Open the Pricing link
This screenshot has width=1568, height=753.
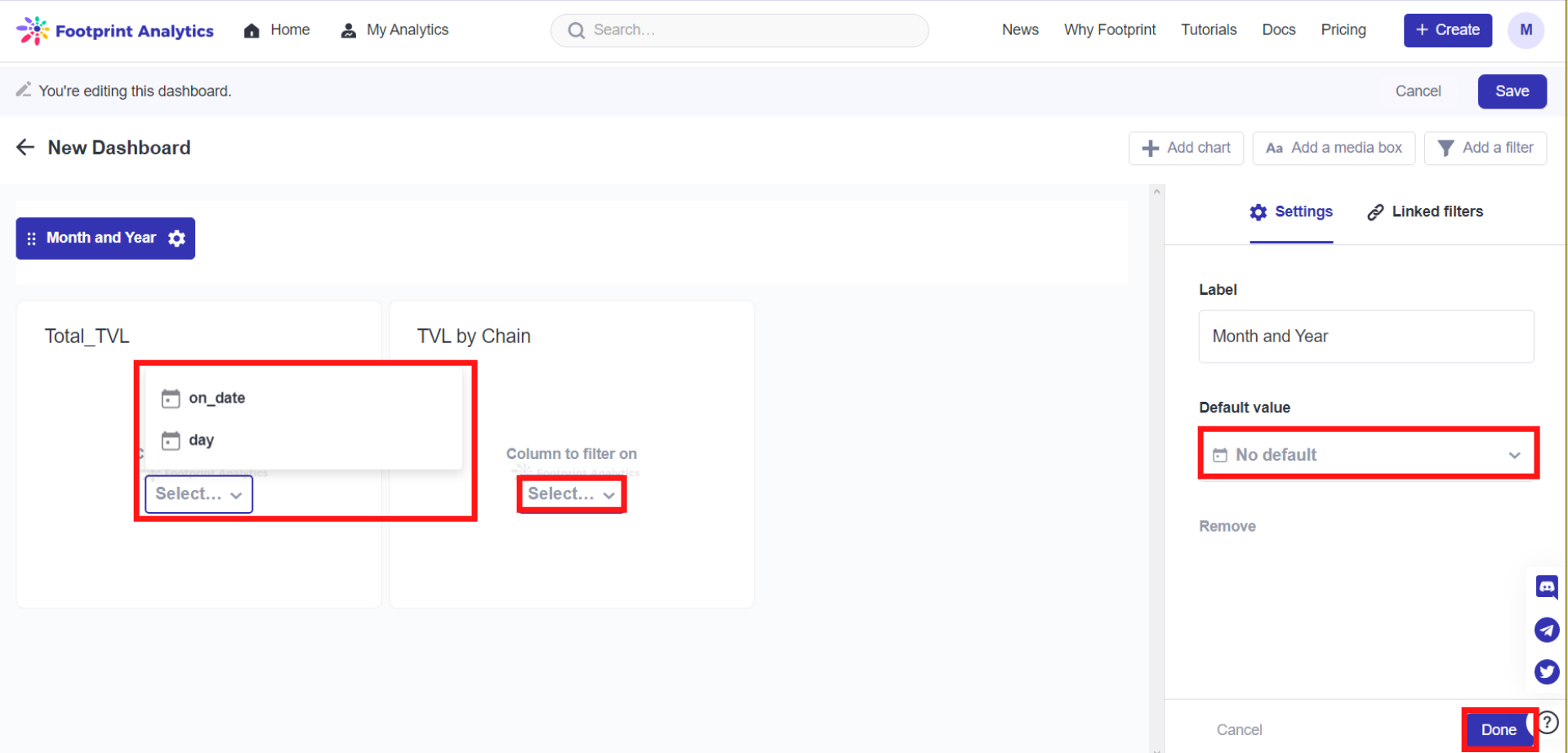click(x=1343, y=30)
